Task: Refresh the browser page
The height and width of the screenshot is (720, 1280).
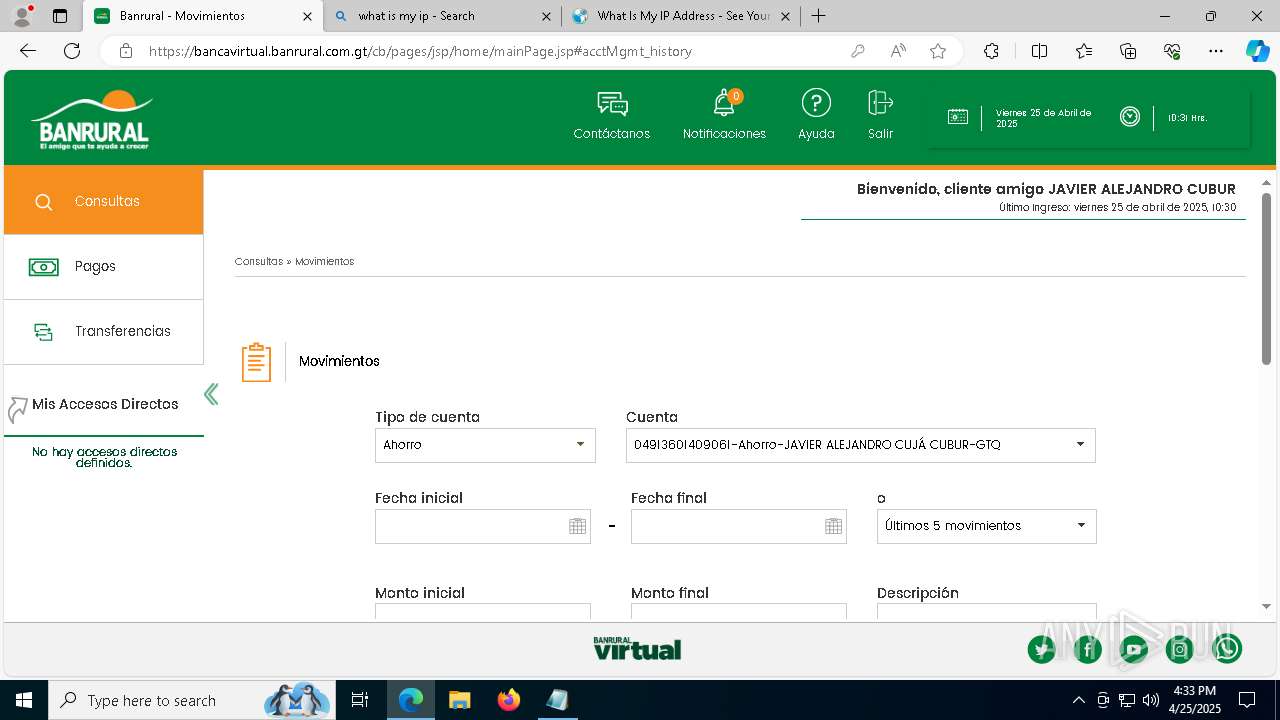Action: [x=72, y=51]
